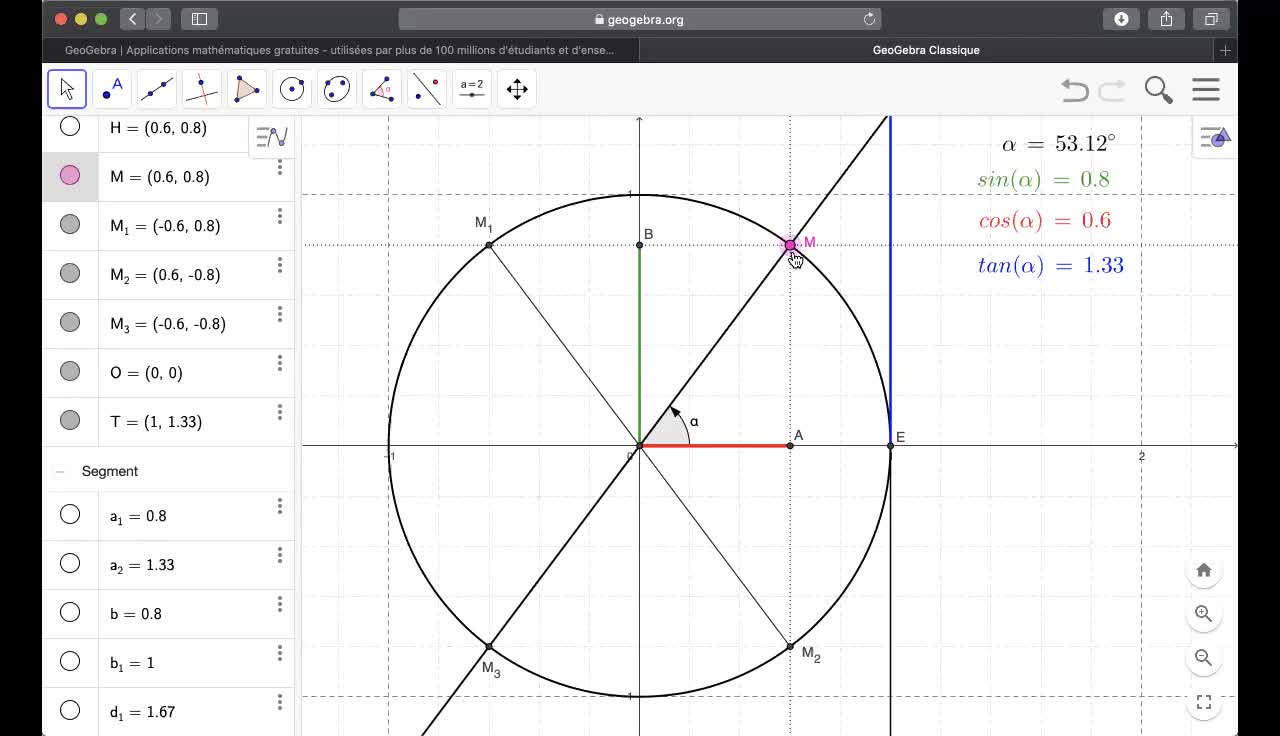Switch to the GeoGebra Classique tab
Screen dimensions: 1280x736
(926, 50)
